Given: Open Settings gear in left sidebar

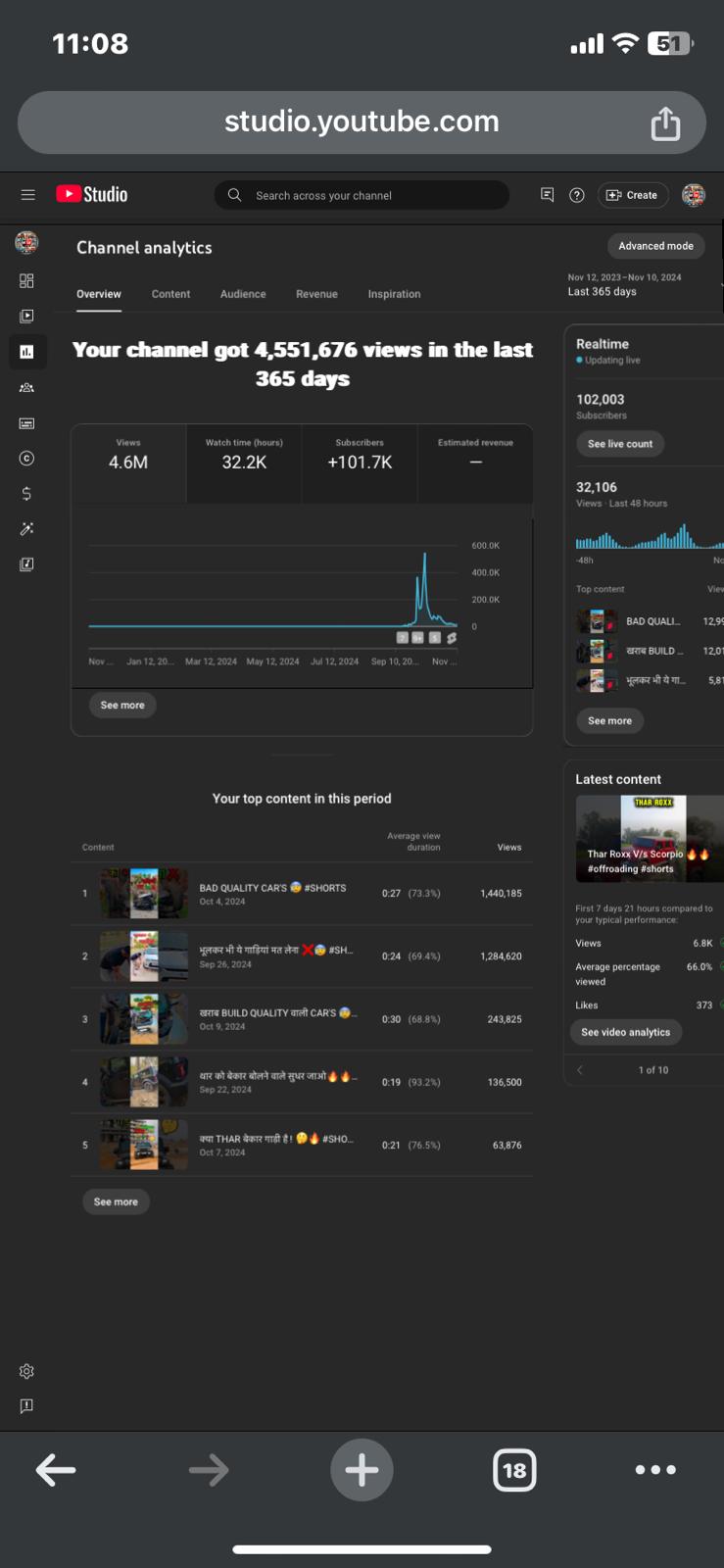Looking at the screenshot, I should pyautogui.click(x=26, y=1371).
